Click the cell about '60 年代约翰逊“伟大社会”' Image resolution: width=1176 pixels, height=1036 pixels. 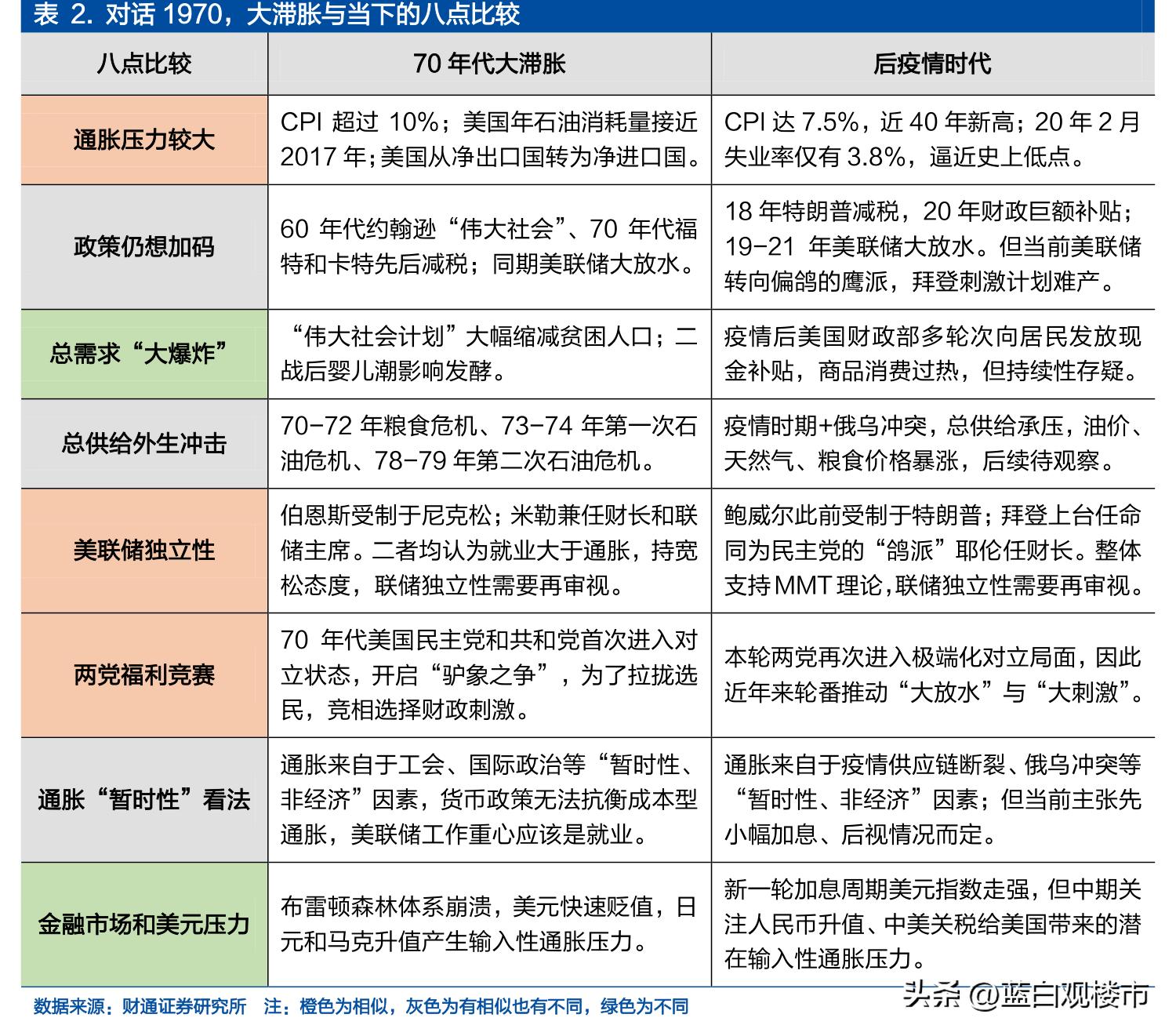point(489,247)
